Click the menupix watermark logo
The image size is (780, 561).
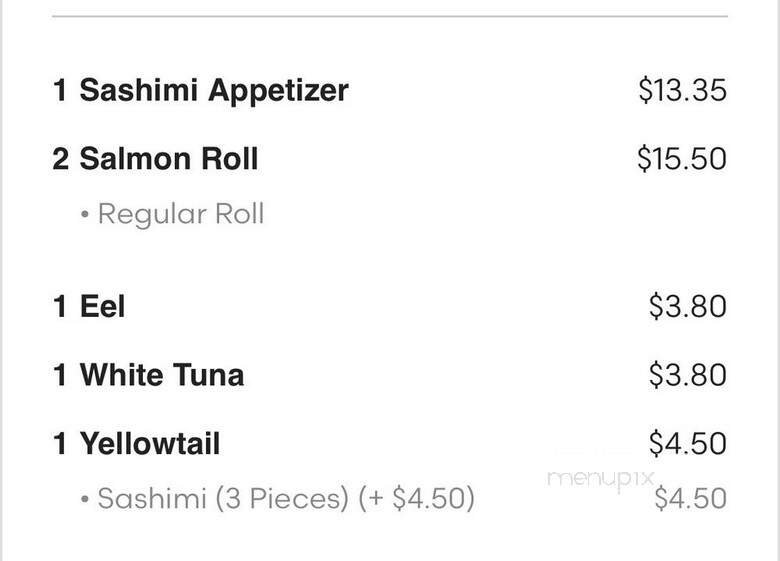(600, 478)
